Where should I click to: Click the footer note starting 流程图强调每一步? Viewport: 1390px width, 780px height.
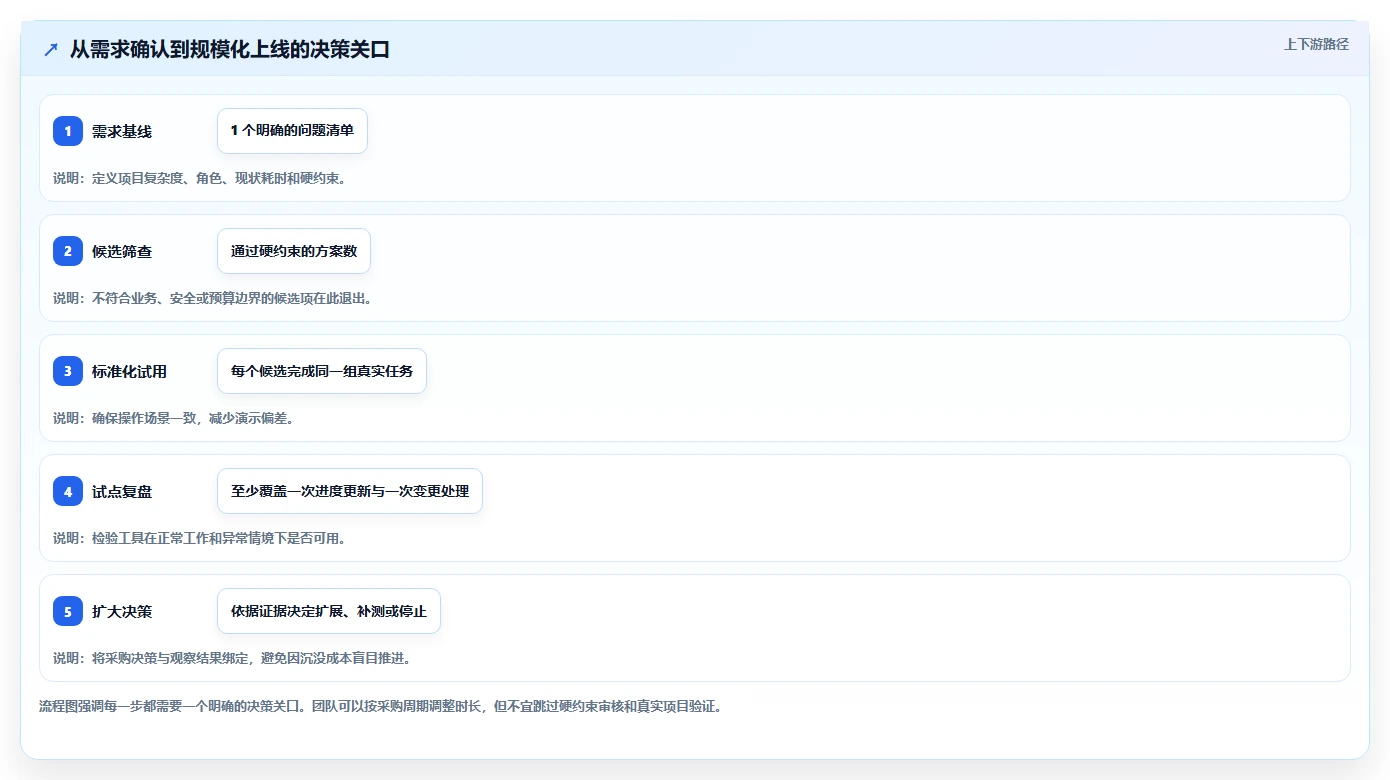click(x=380, y=706)
